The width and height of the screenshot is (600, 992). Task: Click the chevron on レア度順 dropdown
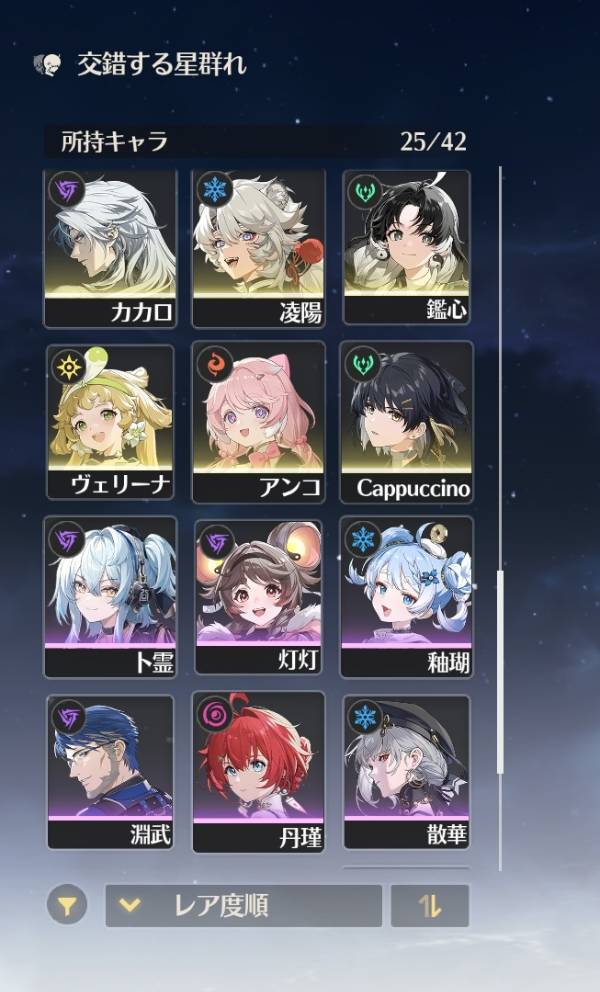(x=130, y=905)
